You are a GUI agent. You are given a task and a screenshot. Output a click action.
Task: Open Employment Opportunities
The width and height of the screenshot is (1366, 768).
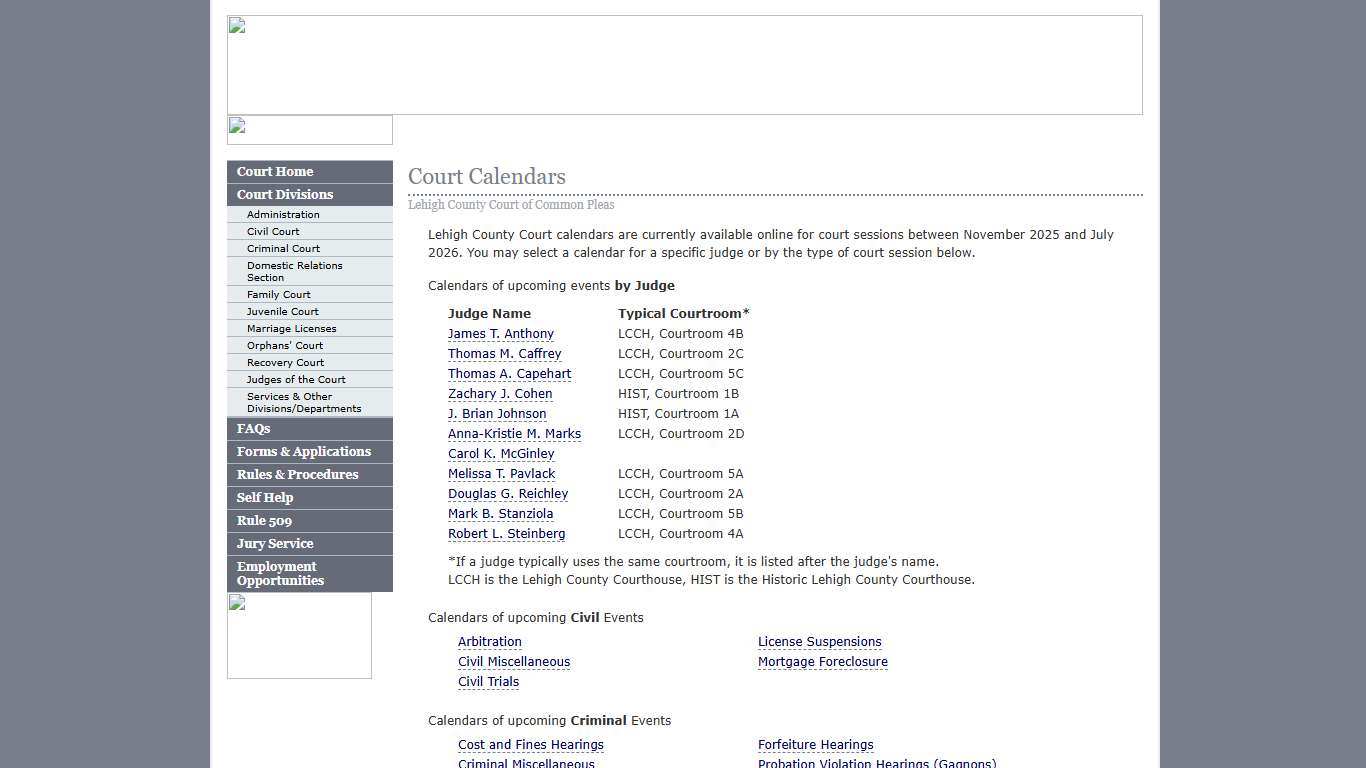pyautogui.click(x=279, y=573)
